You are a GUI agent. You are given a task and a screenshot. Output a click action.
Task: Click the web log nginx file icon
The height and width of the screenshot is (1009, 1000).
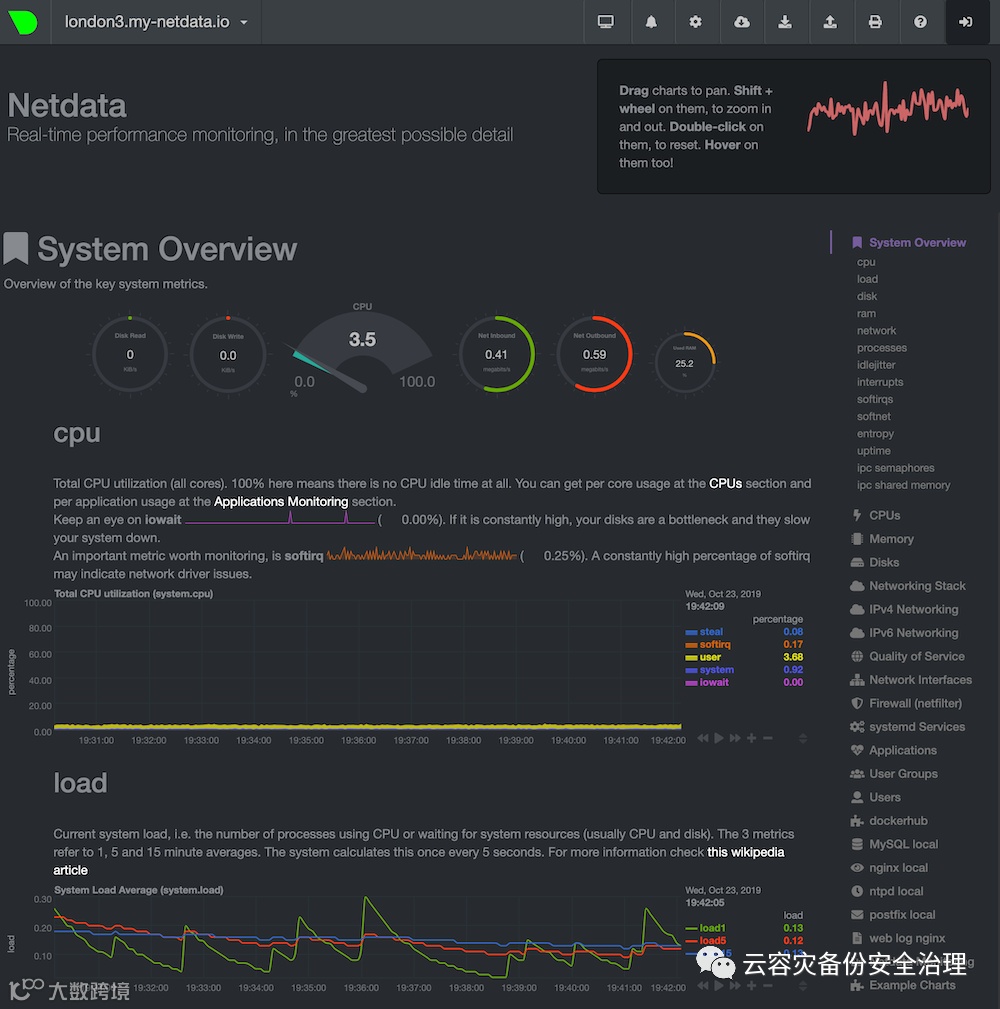click(x=857, y=938)
